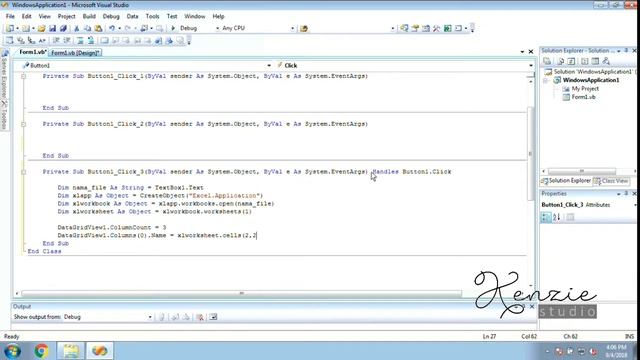
Task: Switch to the Class View tab
Action: coord(611,181)
